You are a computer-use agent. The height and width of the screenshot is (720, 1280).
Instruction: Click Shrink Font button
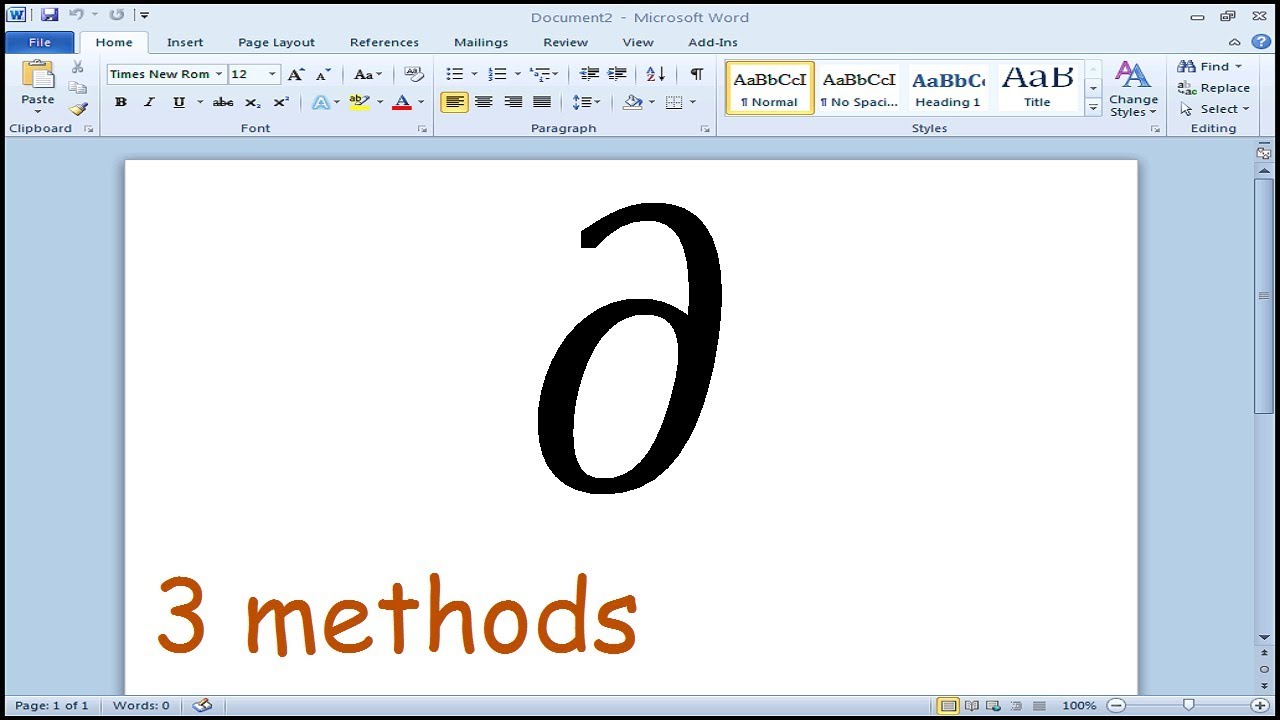[x=323, y=74]
